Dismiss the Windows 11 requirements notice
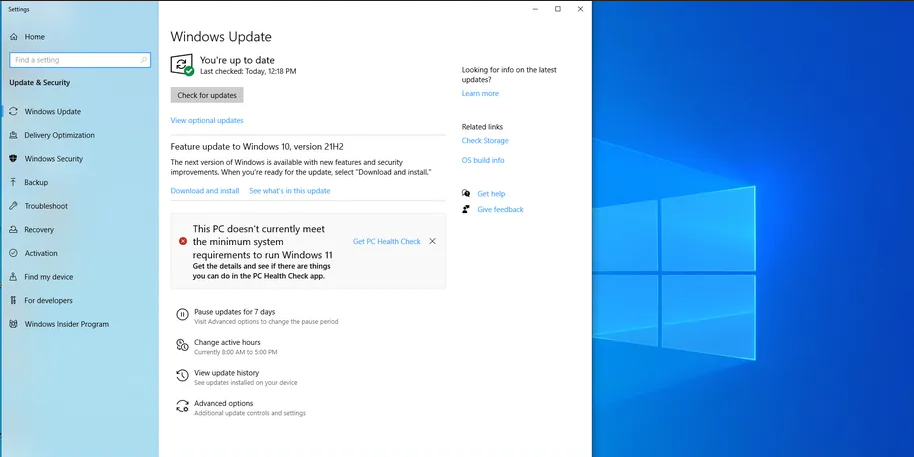914x457 pixels. click(x=432, y=241)
